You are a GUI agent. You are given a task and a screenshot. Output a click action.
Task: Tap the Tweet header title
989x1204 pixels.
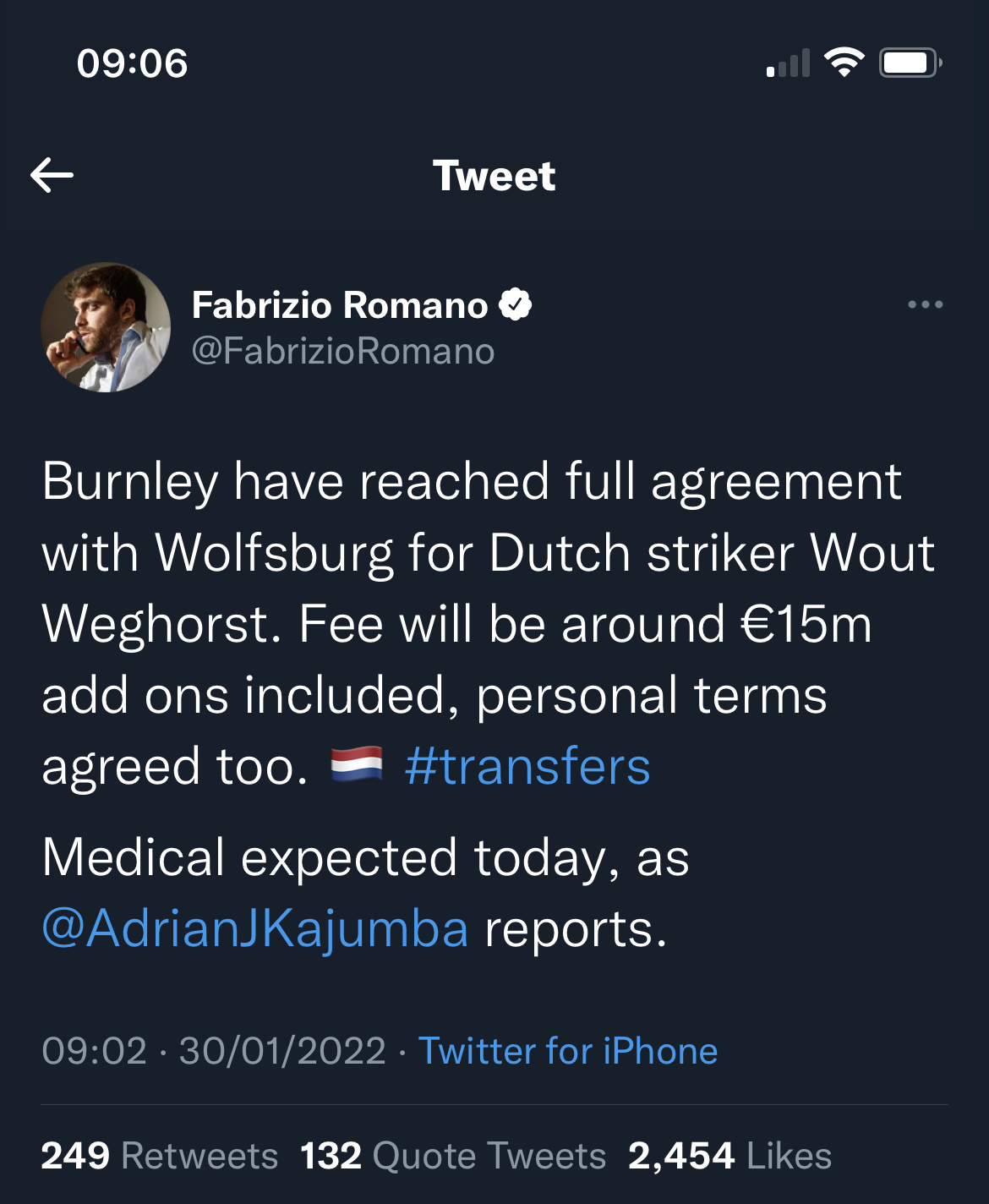[494, 176]
